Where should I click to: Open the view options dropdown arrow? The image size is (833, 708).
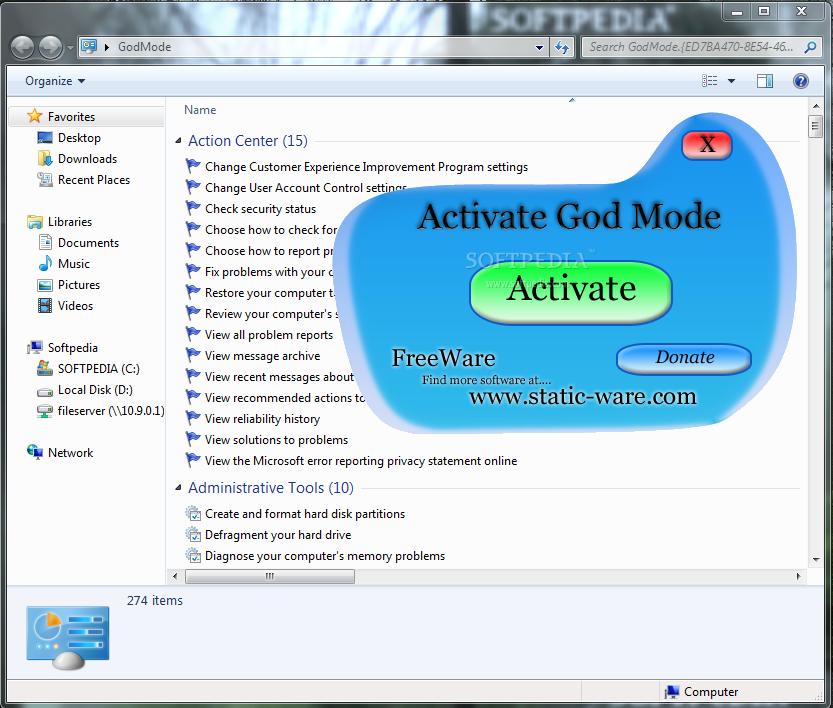[732, 81]
